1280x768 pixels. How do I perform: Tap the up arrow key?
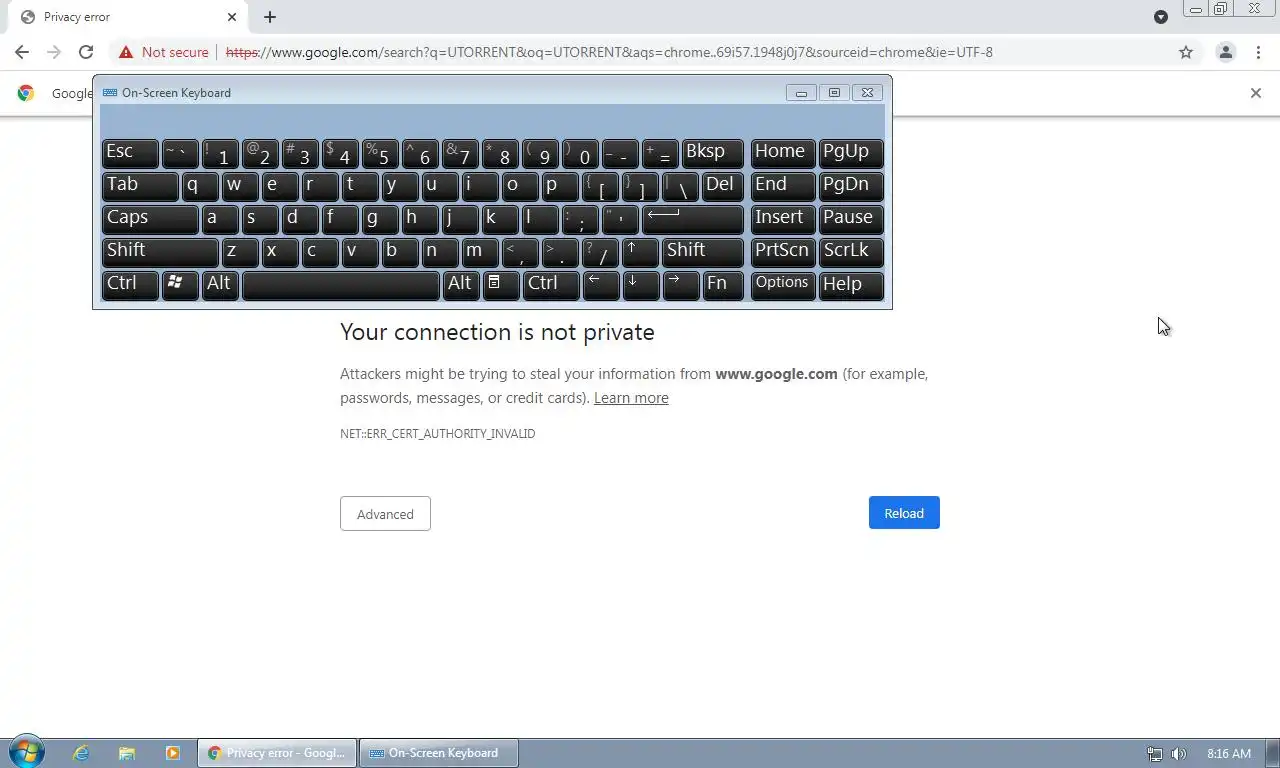(x=640, y=252)
